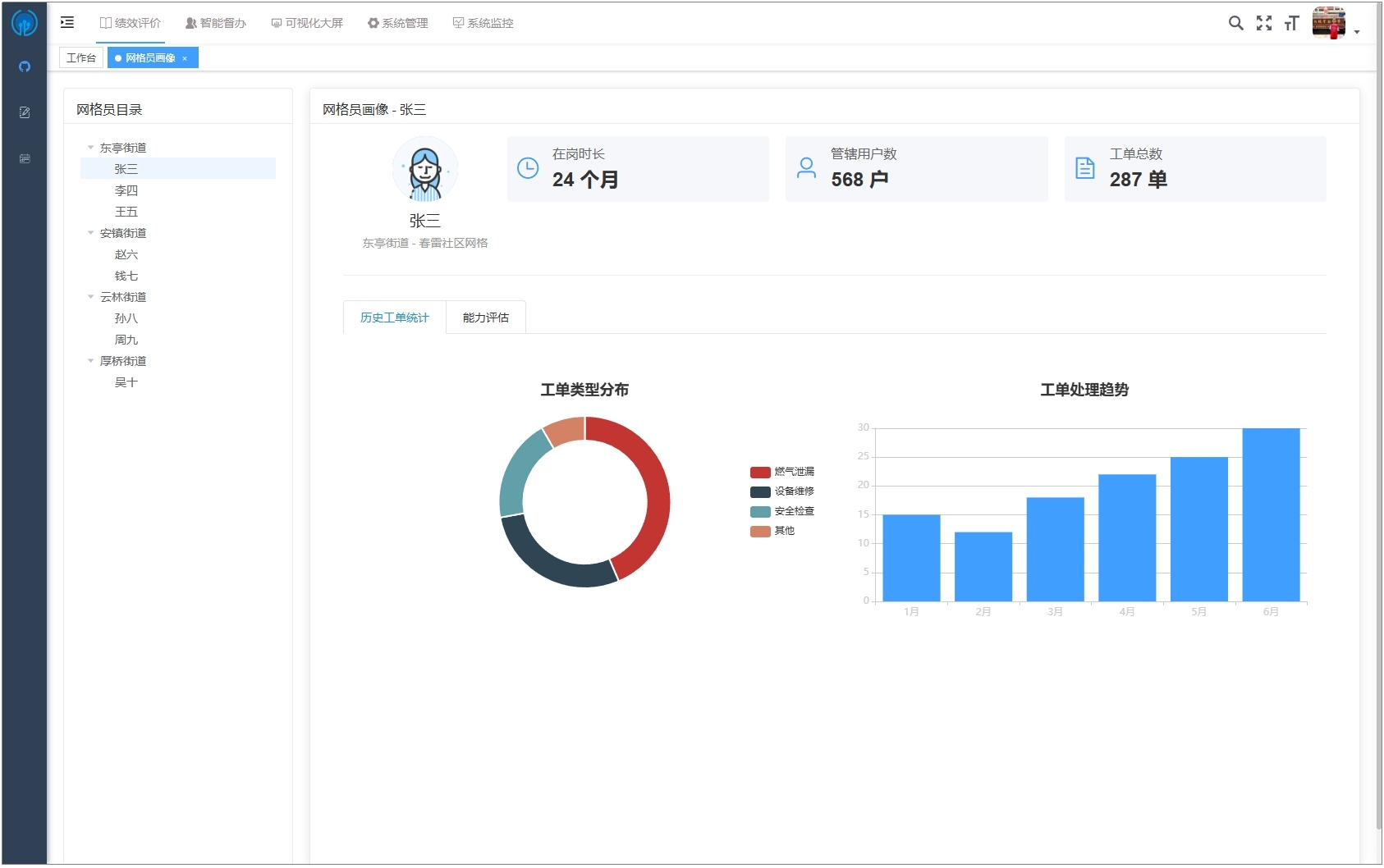Open the edit icon in left sidebar
The image size is (1384, 868).
[25, 112]
